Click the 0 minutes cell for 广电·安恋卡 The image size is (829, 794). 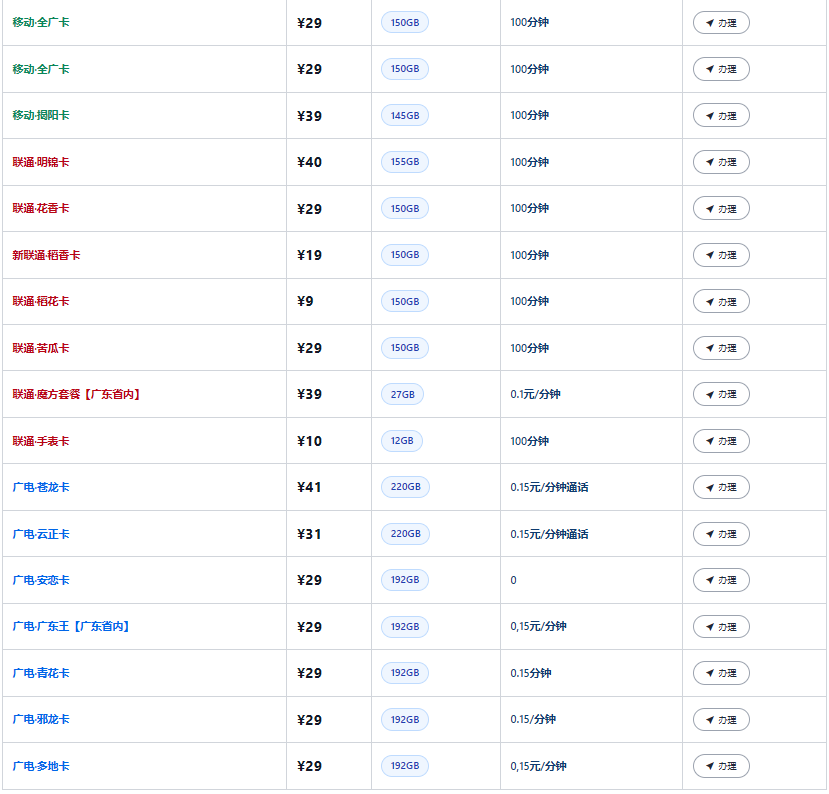pyautogui.click(x=513, y=580)
